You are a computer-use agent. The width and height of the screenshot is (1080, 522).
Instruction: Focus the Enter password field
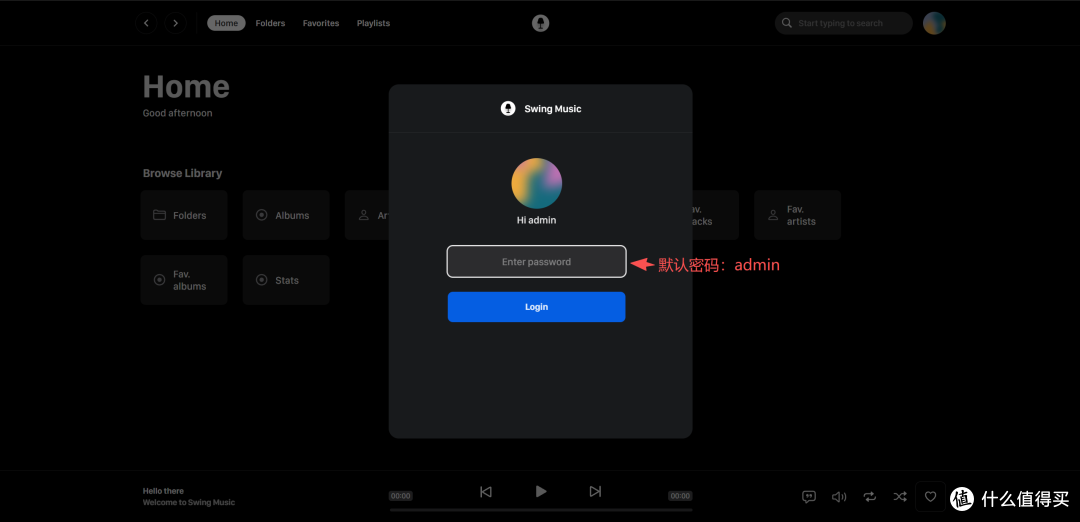click(537, 262)
